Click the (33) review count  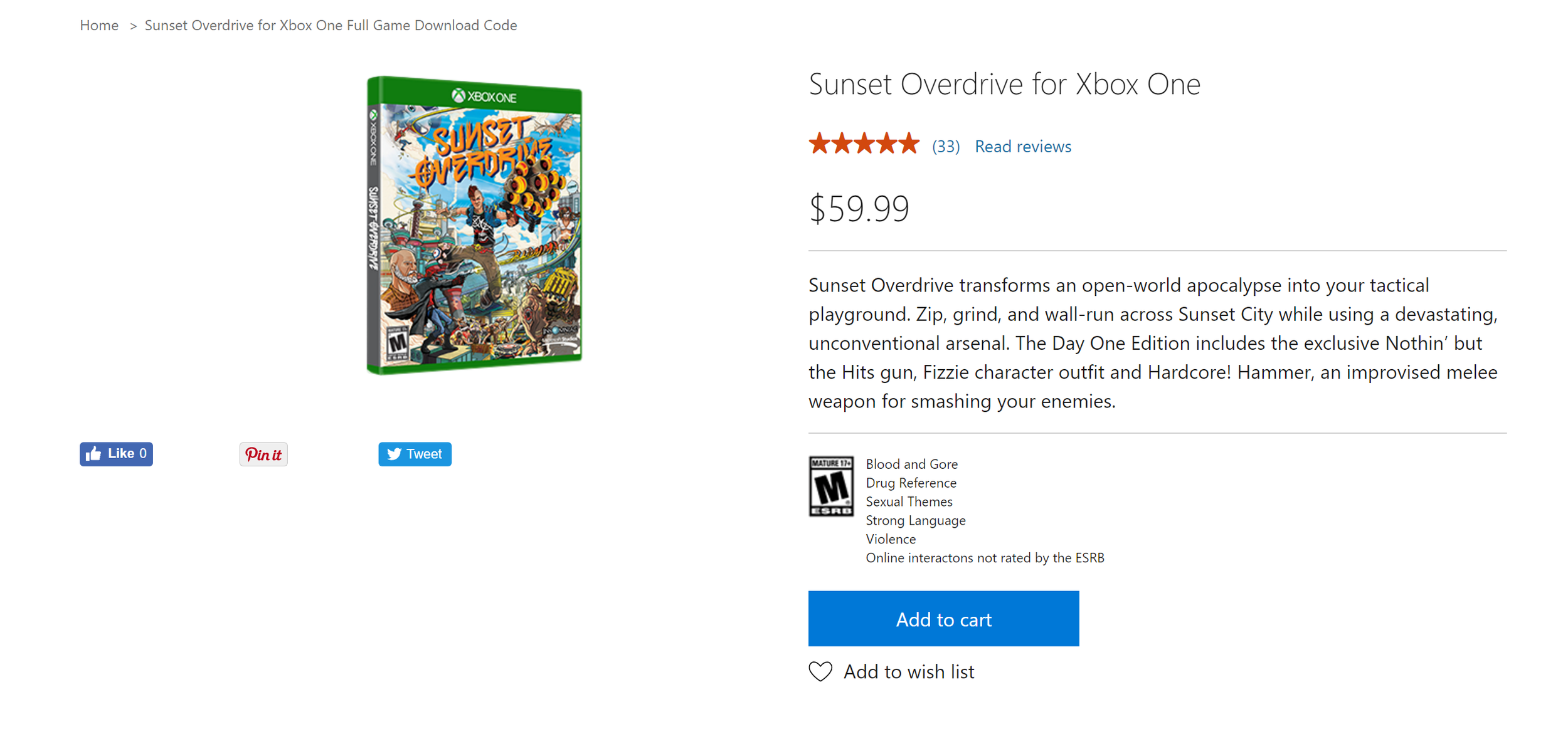tap(946, 147)
